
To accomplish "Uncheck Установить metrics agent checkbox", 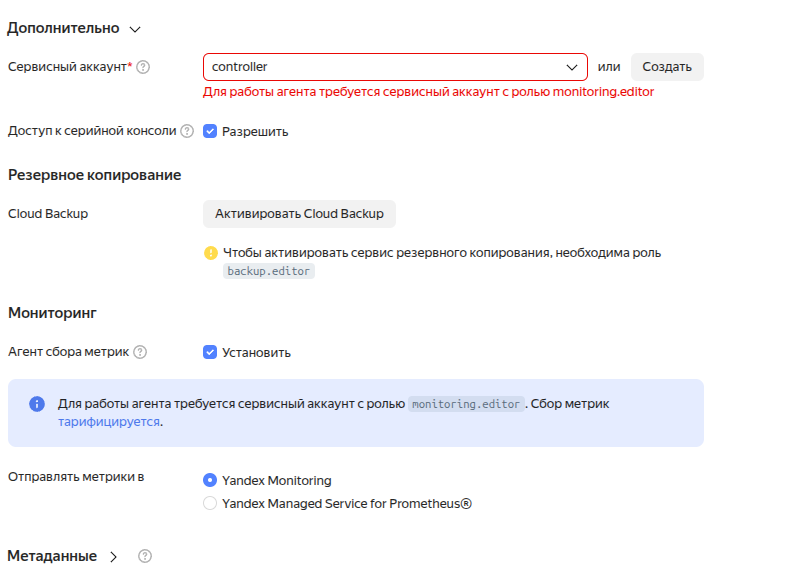I will (x=210, y=352).
